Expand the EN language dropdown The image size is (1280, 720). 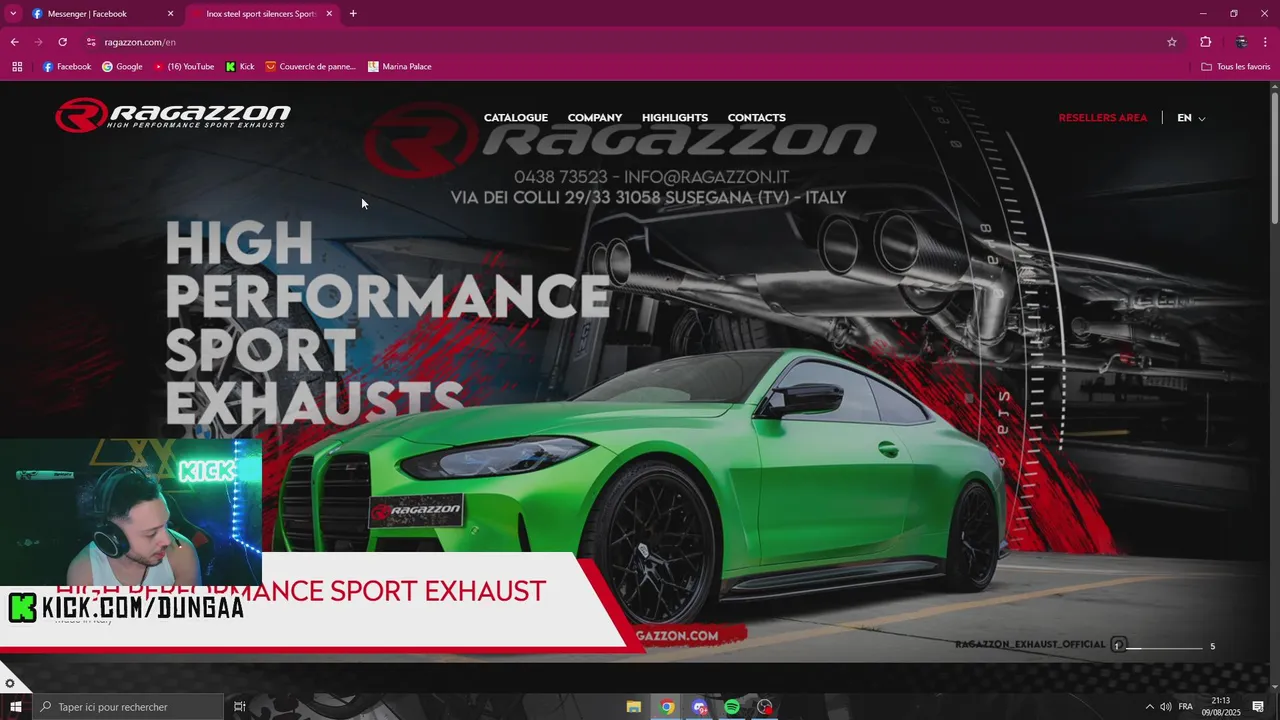[x=1191, y=118]
